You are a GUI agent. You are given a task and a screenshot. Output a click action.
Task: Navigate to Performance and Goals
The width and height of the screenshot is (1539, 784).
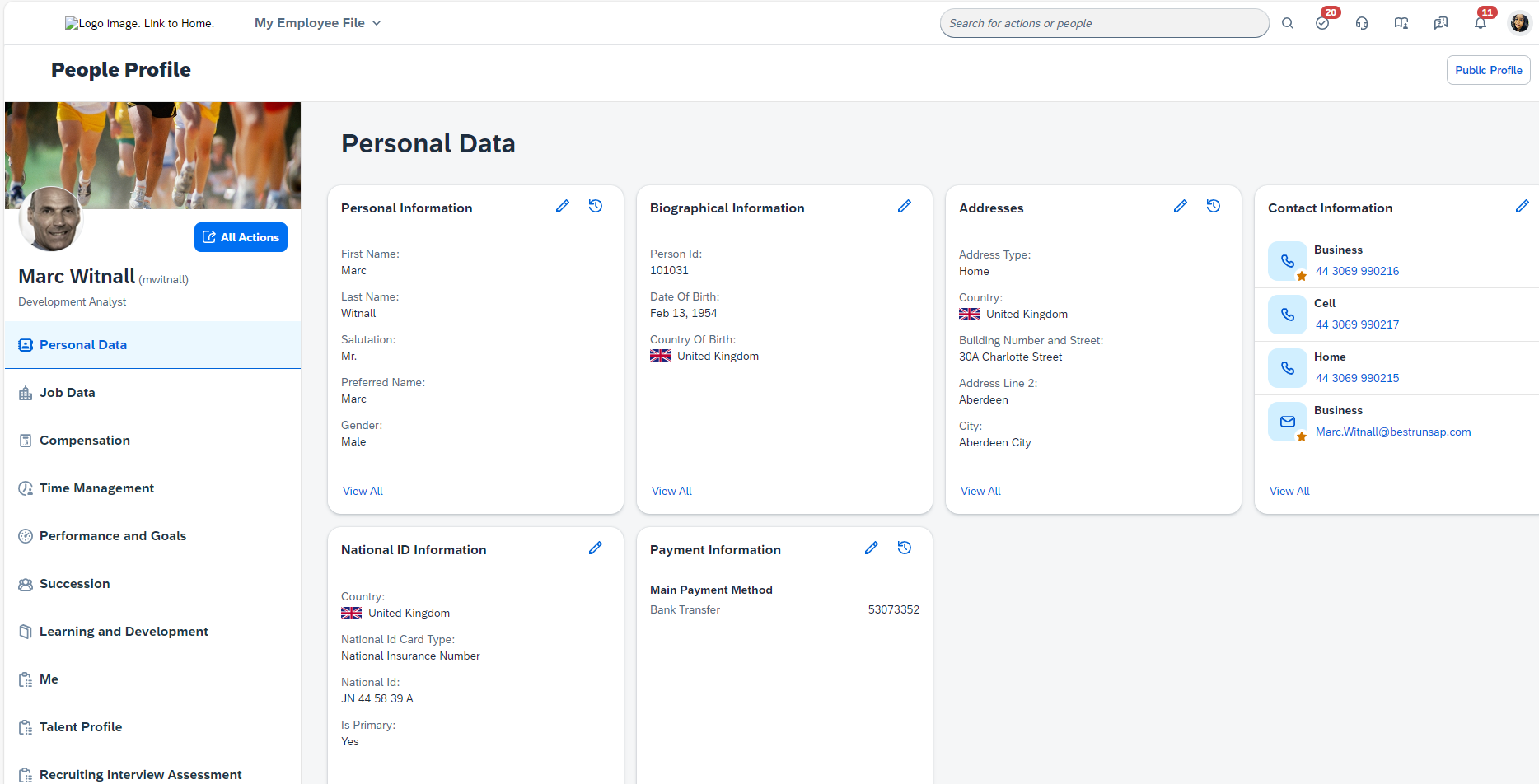(152, 536)
